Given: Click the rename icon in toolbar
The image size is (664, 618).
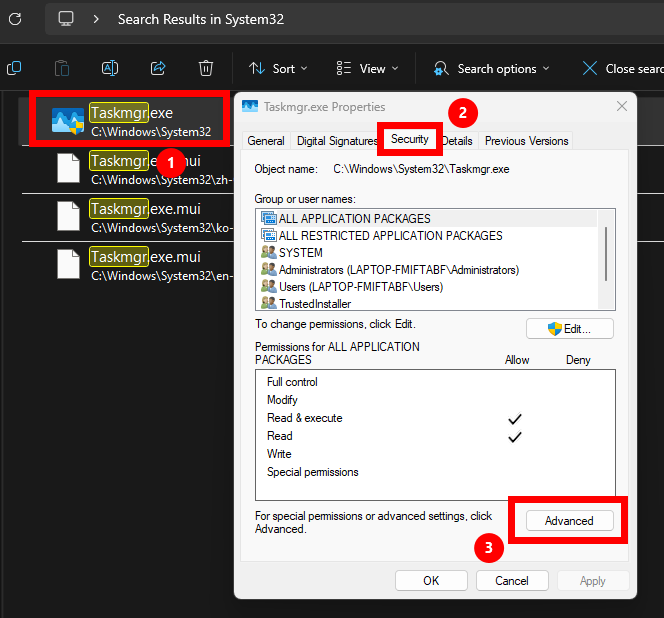Looking at the screenshot, I should [110, 68].
